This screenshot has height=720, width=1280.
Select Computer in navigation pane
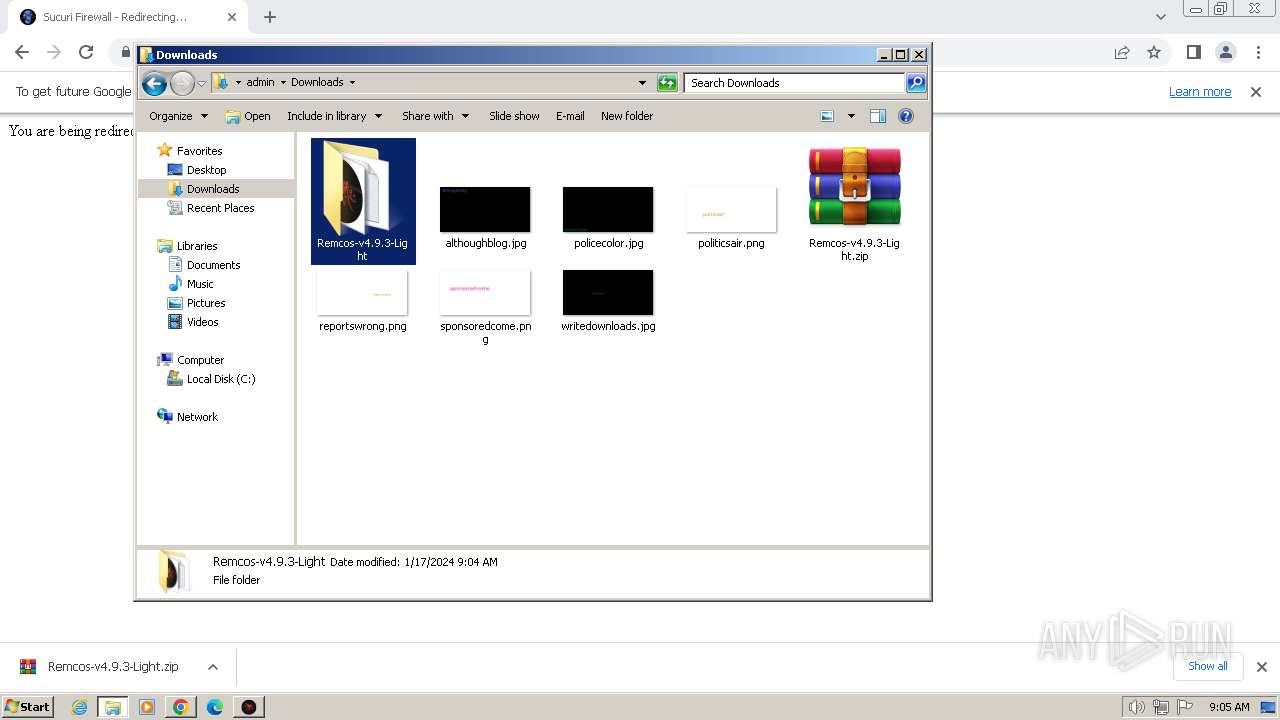200,360
